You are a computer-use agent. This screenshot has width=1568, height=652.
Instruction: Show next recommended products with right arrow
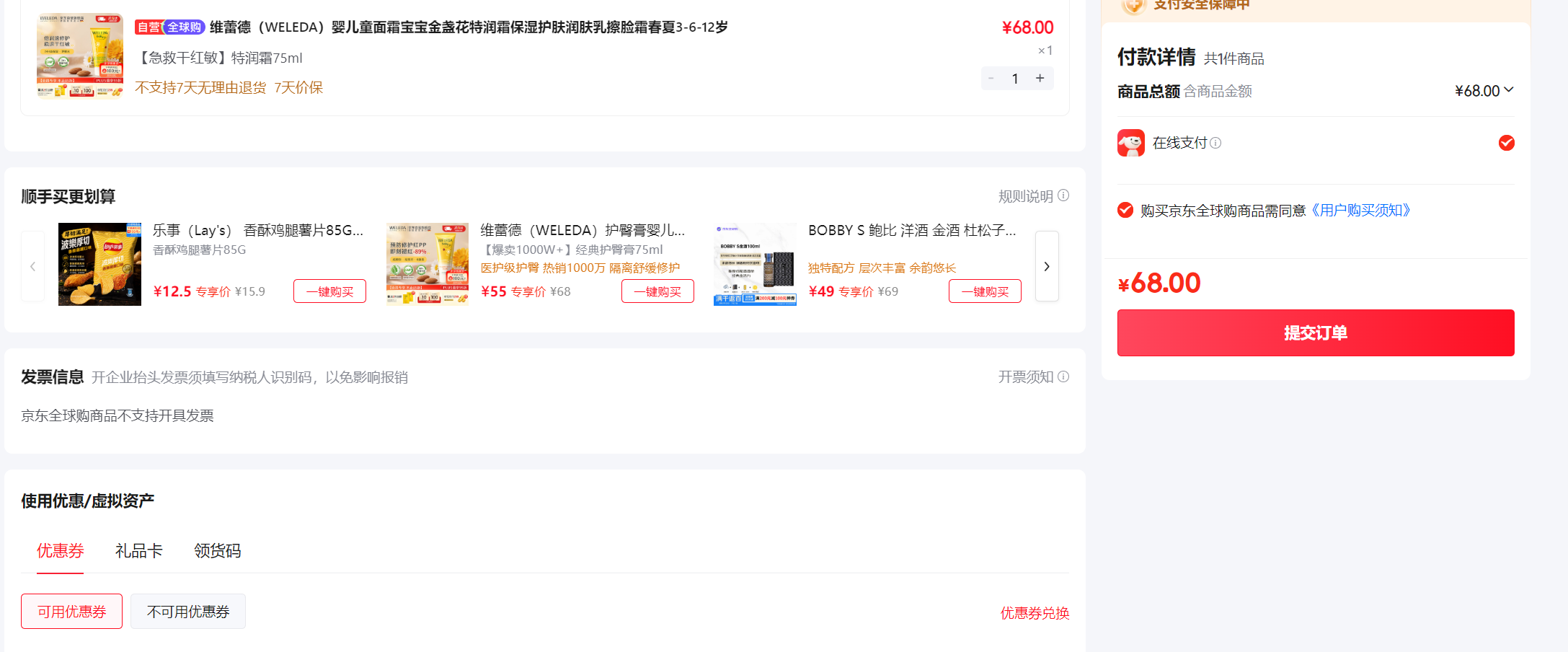(1047, 266)
